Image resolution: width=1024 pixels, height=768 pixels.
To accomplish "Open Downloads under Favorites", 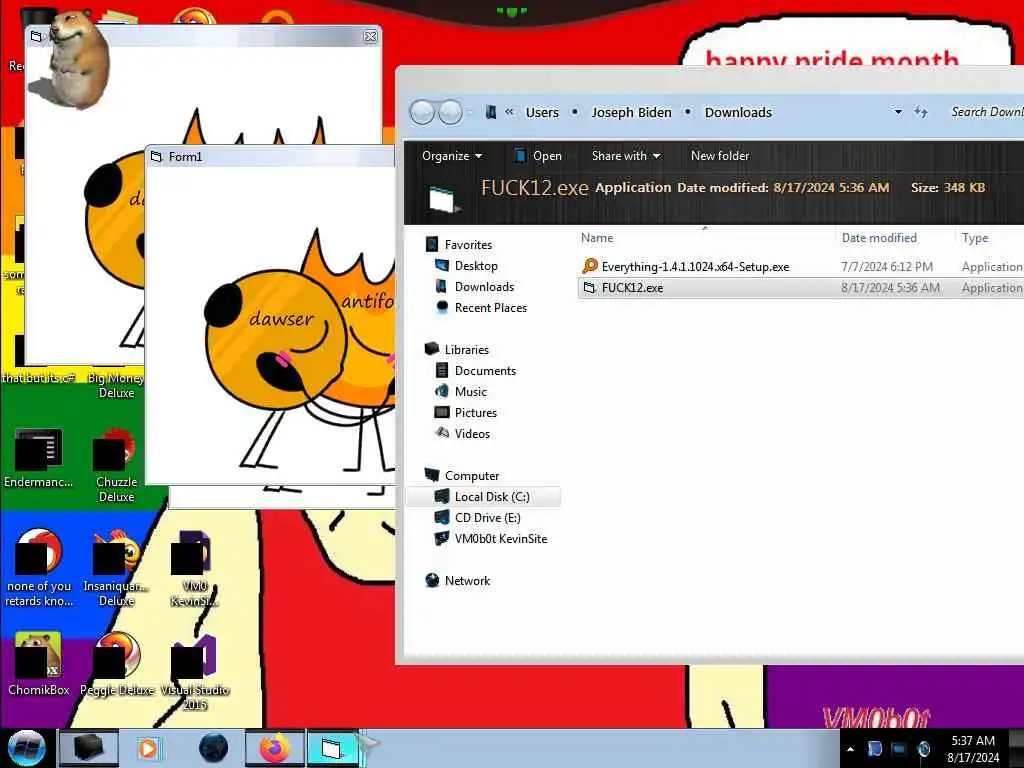I will tap(484, 287).
